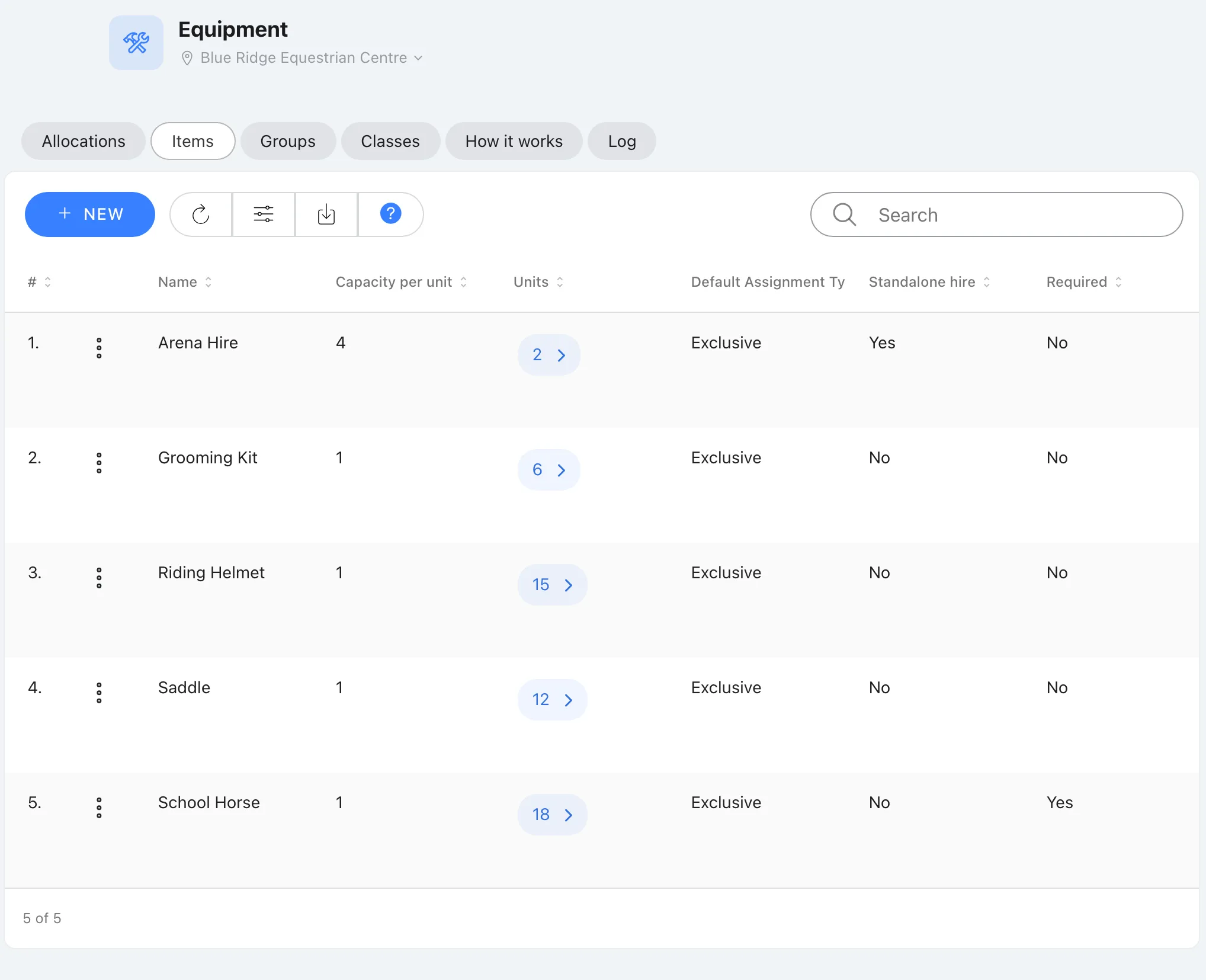The image size is (1206, 980).
Task: Click the Equipment tools icon in header
Action: (136, 43)
